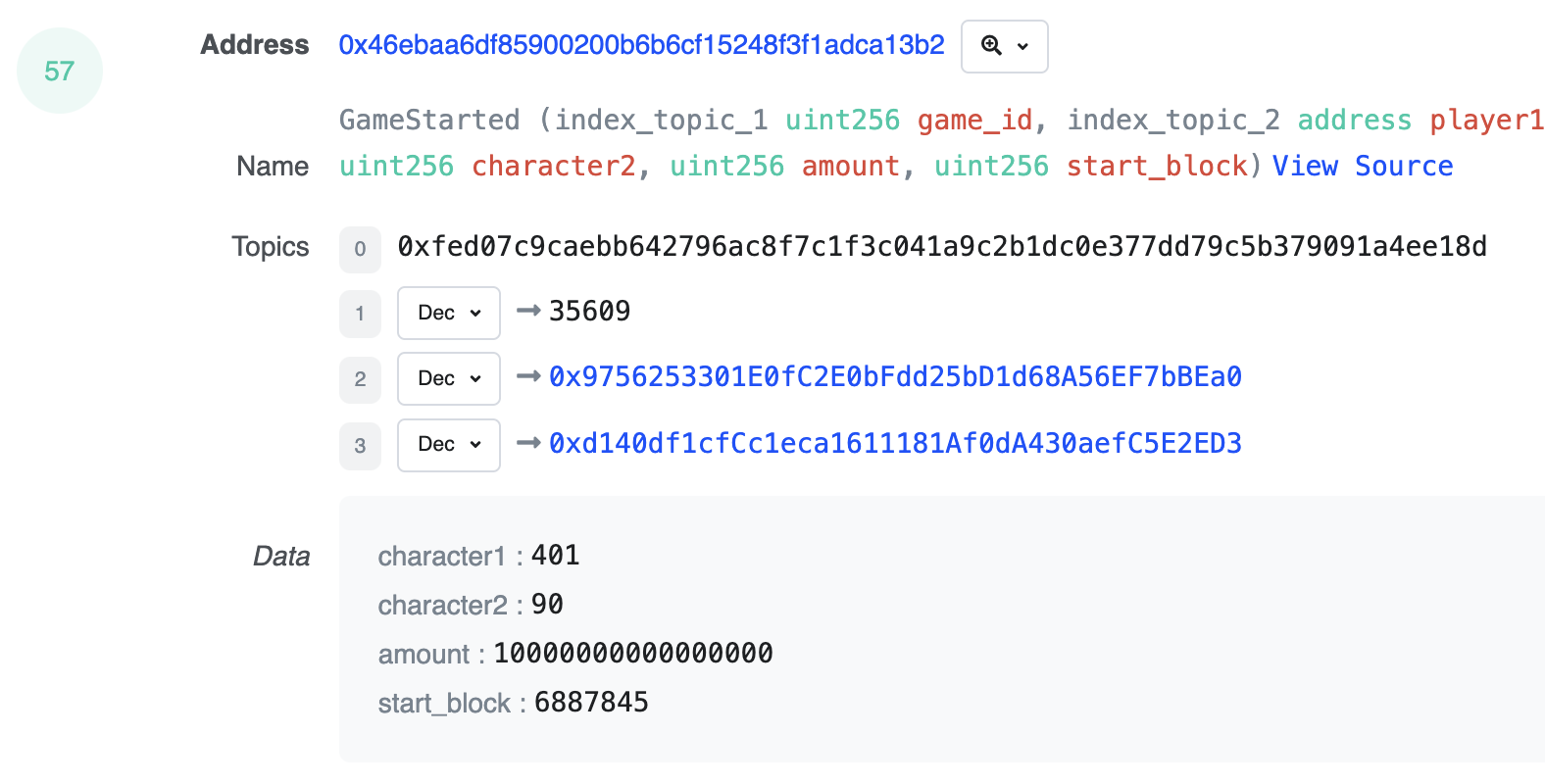Click the green 57 log index circle
The width and height of the screenshot is (1545, 784).
[x=60, y=71]
